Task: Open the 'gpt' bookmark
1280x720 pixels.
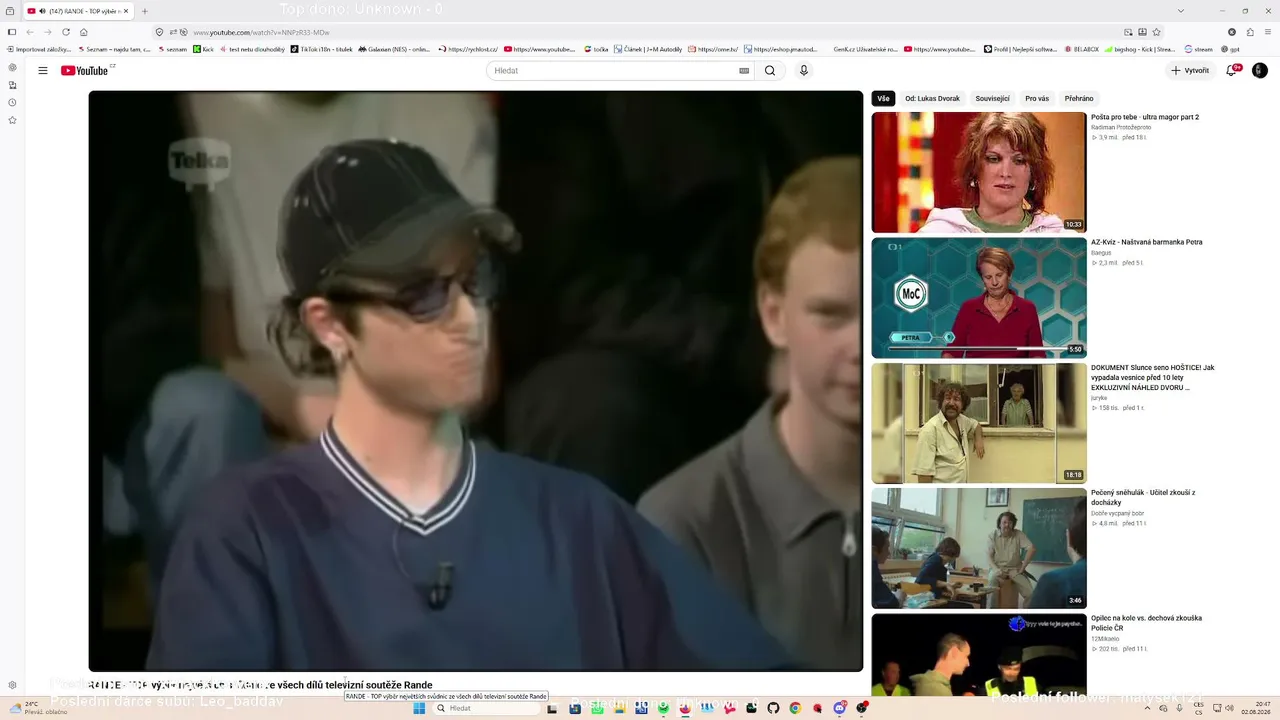Action: pyautogui.click(x=1231, y=49)
